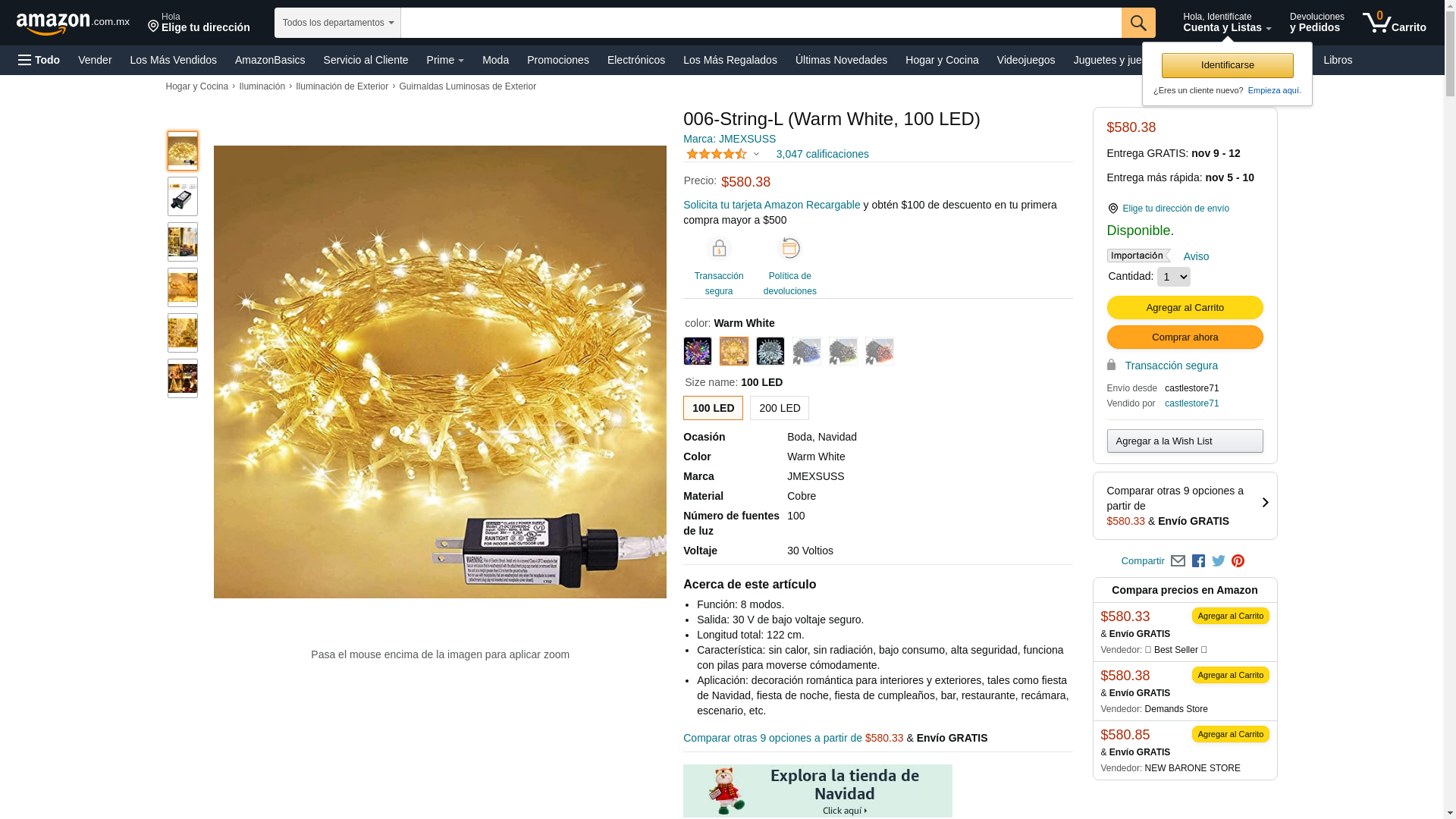Select the 200 LED size option
Screen dimensions: 1456x819
pos(780,408)
